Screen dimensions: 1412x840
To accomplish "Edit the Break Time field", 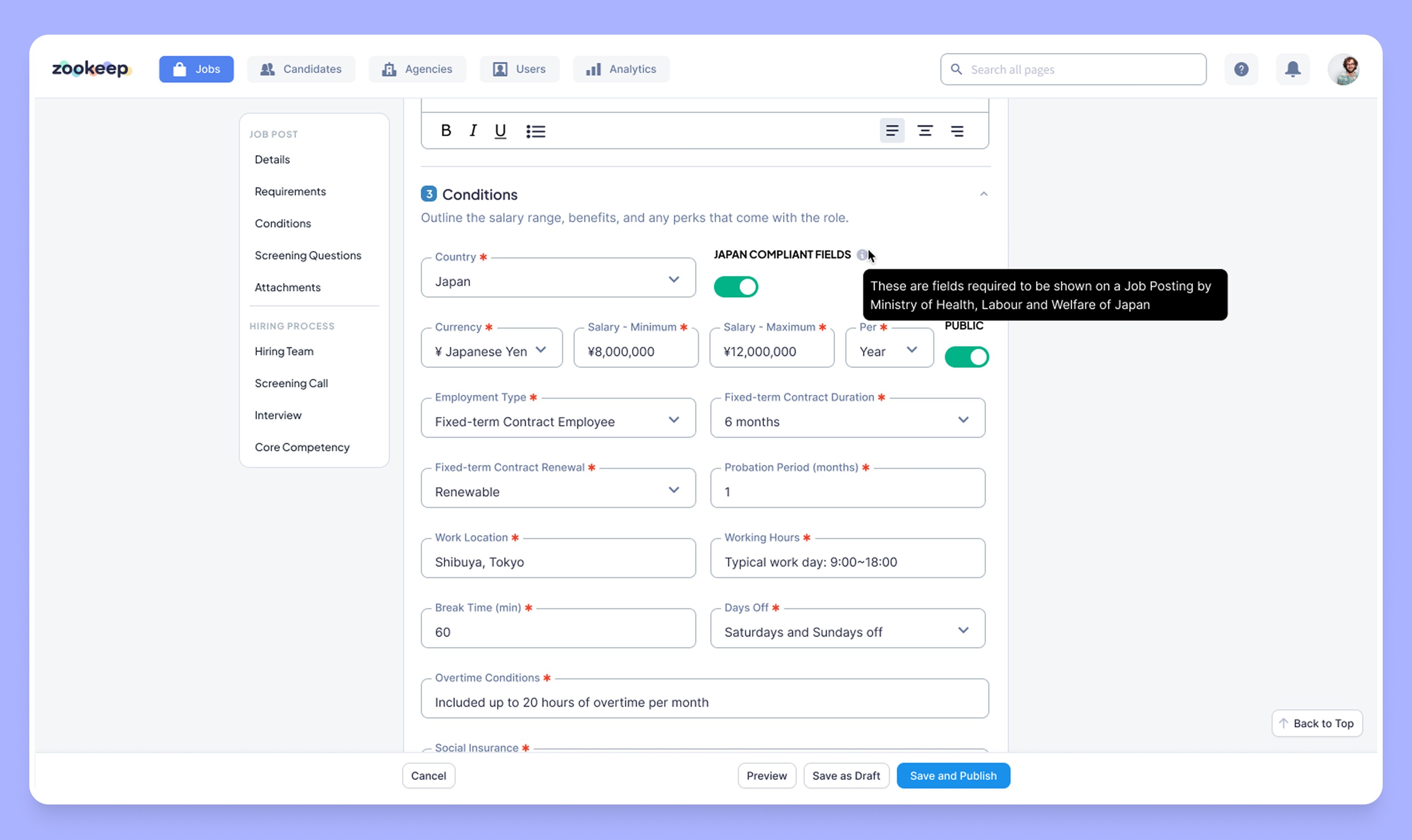I will [558, 629].
